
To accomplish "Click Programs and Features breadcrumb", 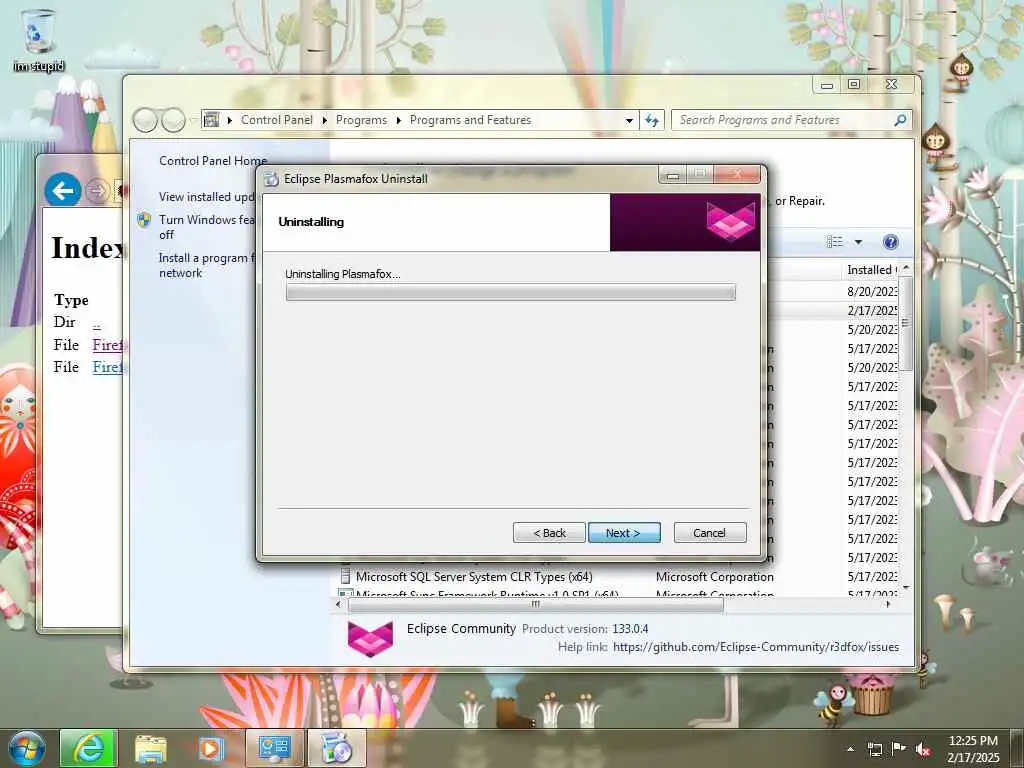I will tap(470, 120).
